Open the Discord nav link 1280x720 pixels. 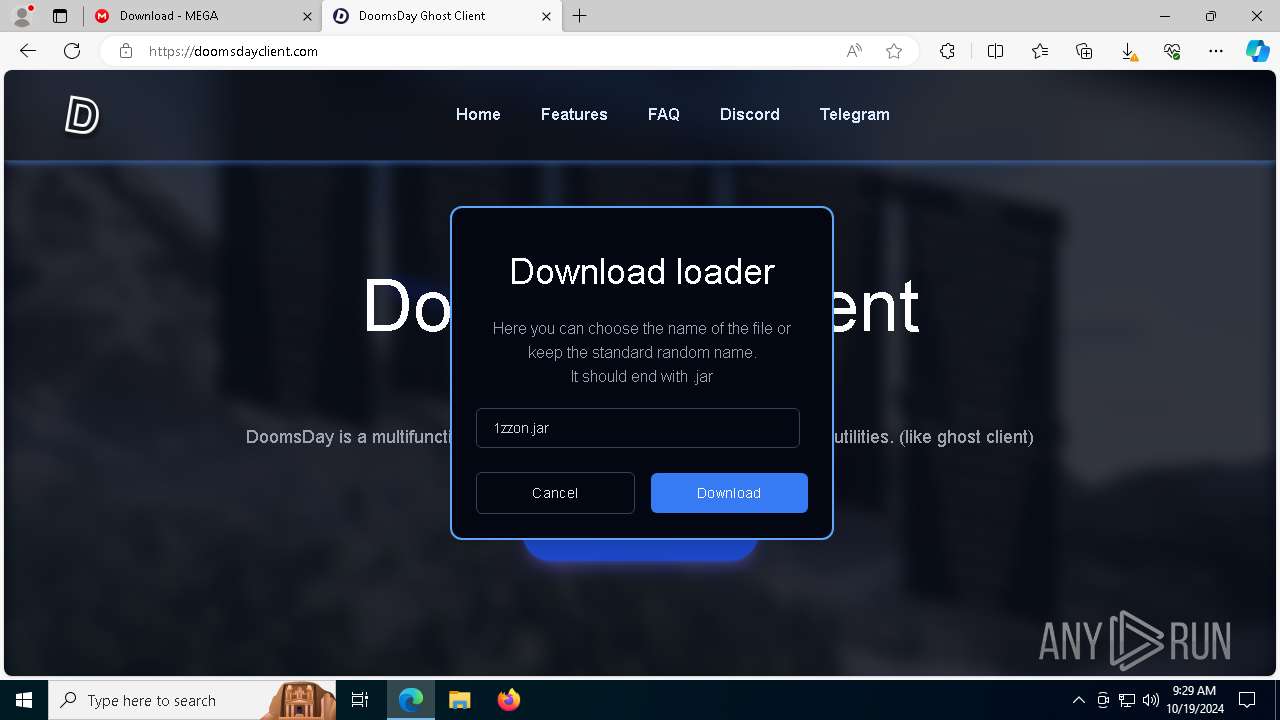point(750,115)
